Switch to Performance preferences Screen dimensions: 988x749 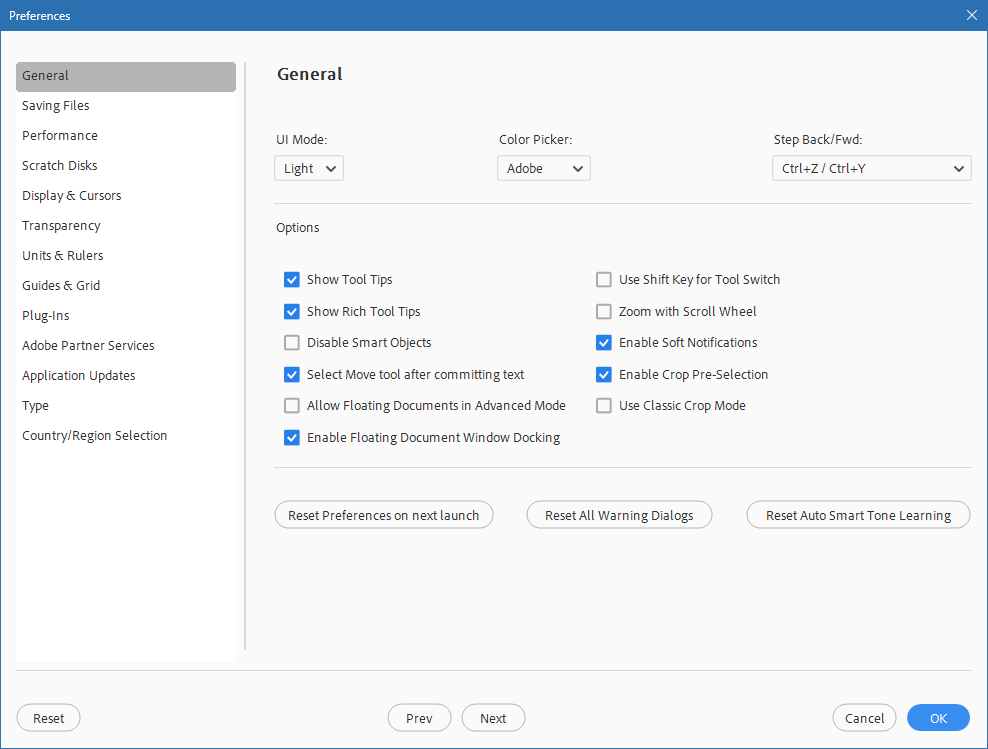point(126,135)
